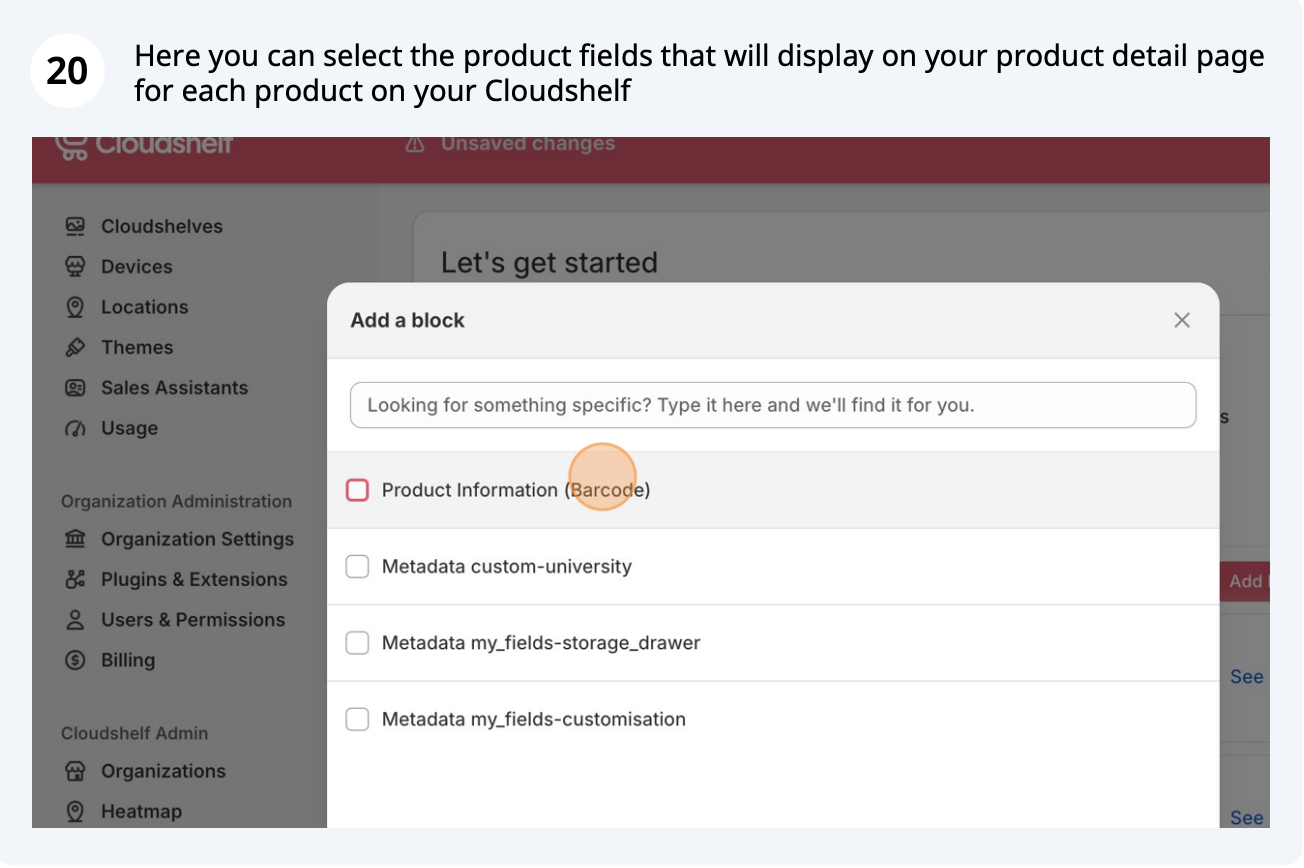Viewport: 1304px width, 868px height.
Task: Close the Add a block dialog
Action: [x=1182, y=320]
